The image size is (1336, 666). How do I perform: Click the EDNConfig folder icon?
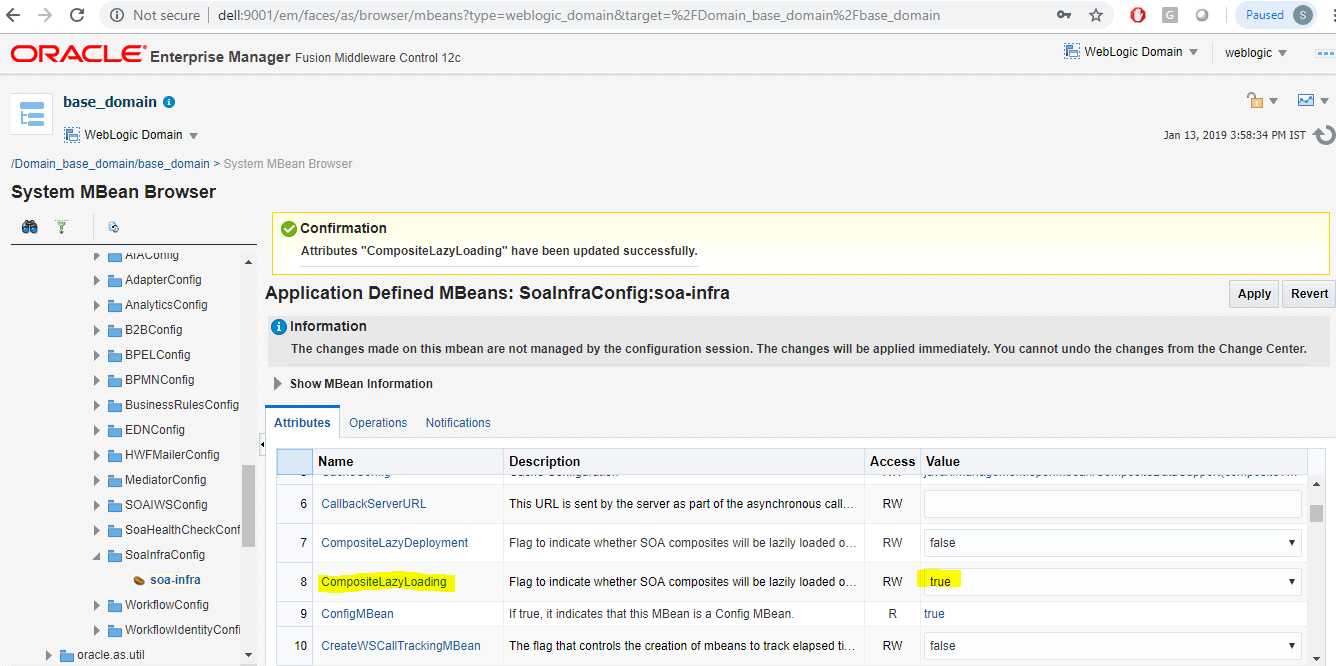[114, 430]
